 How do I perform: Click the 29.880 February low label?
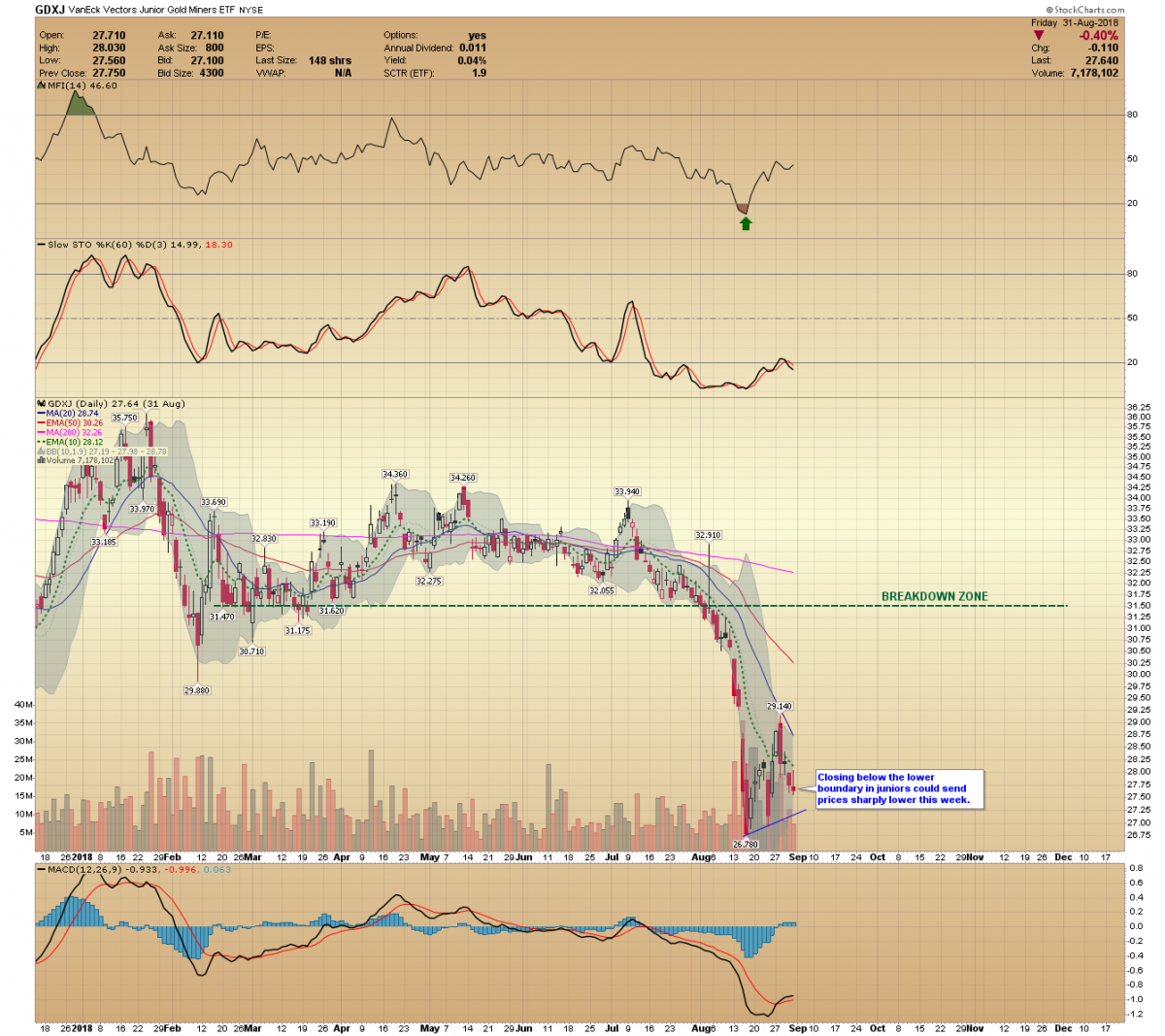(x=197, y=690)
